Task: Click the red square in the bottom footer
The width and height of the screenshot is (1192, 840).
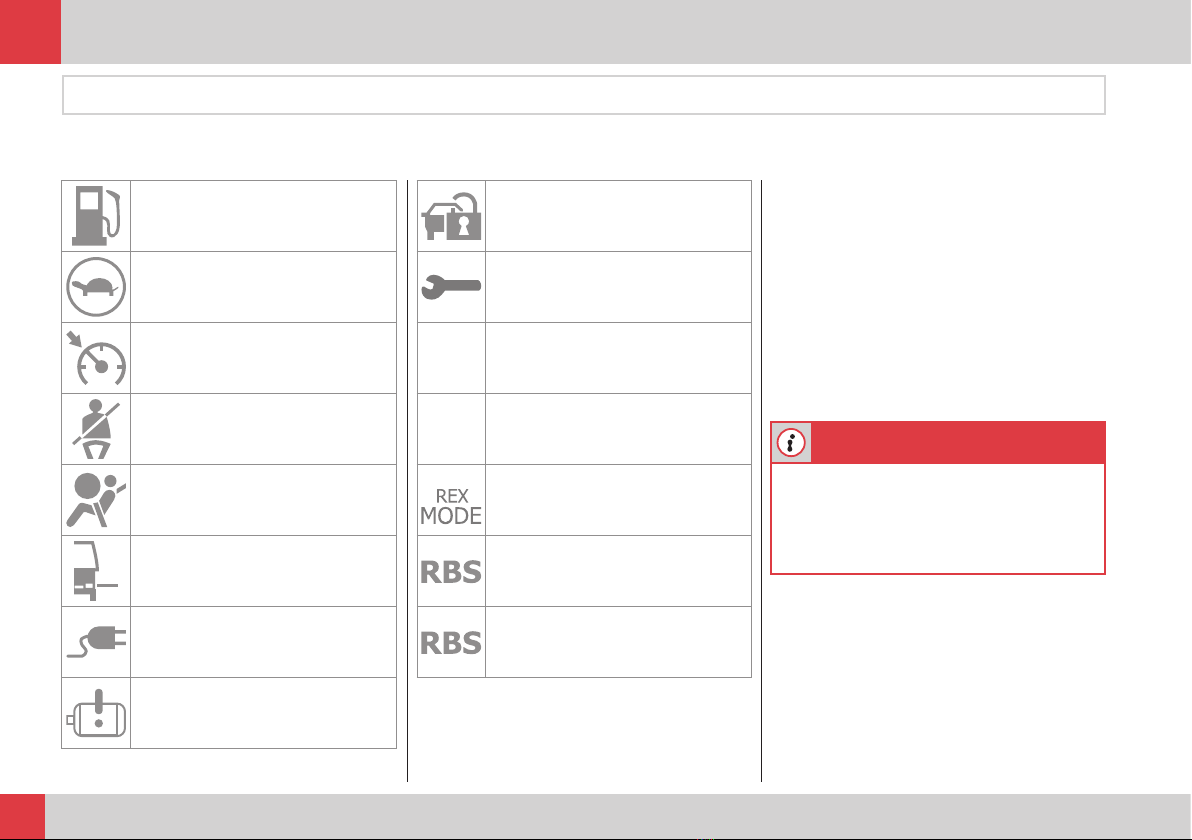Action: [22, 816]
